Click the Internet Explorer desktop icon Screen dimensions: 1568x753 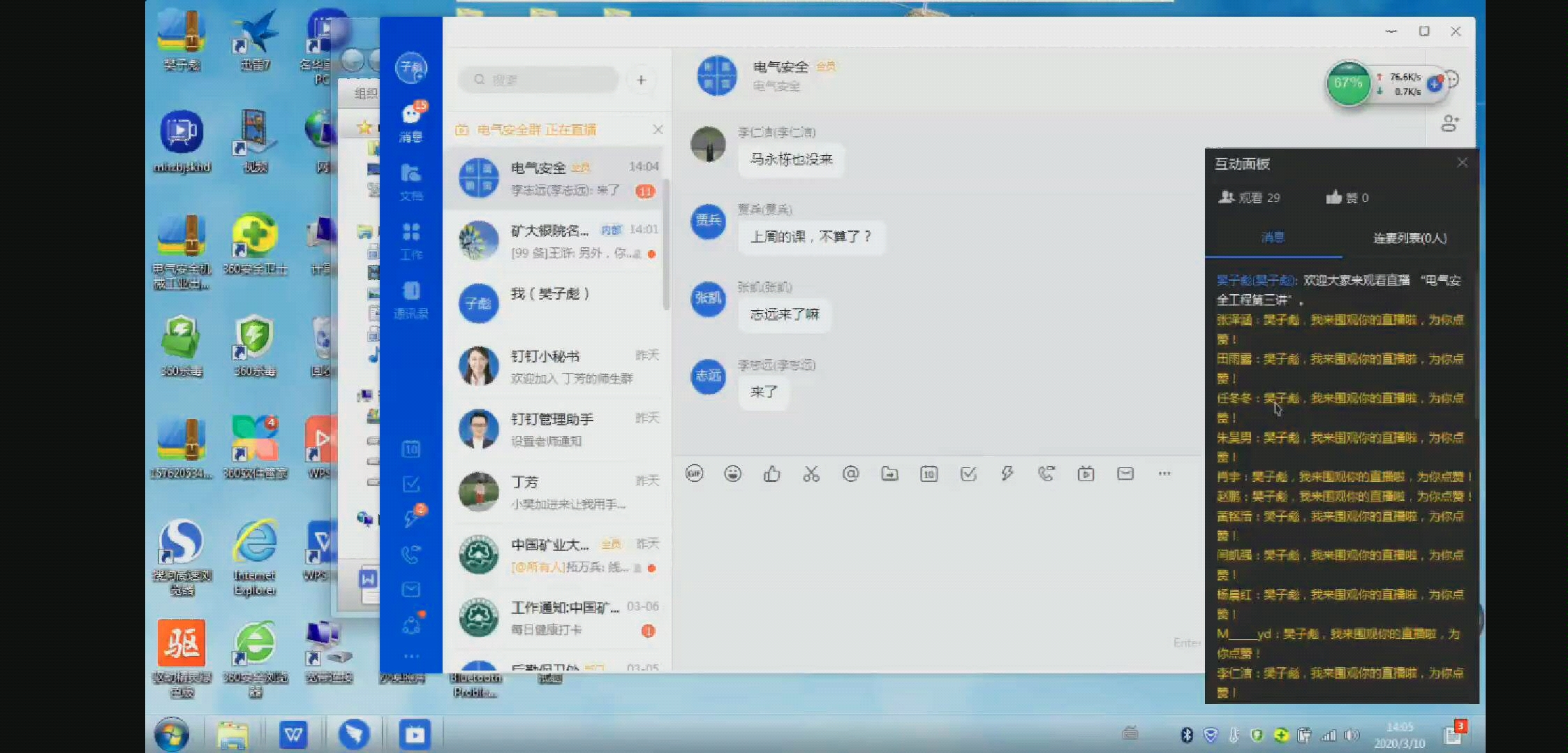tap(255, 558)
